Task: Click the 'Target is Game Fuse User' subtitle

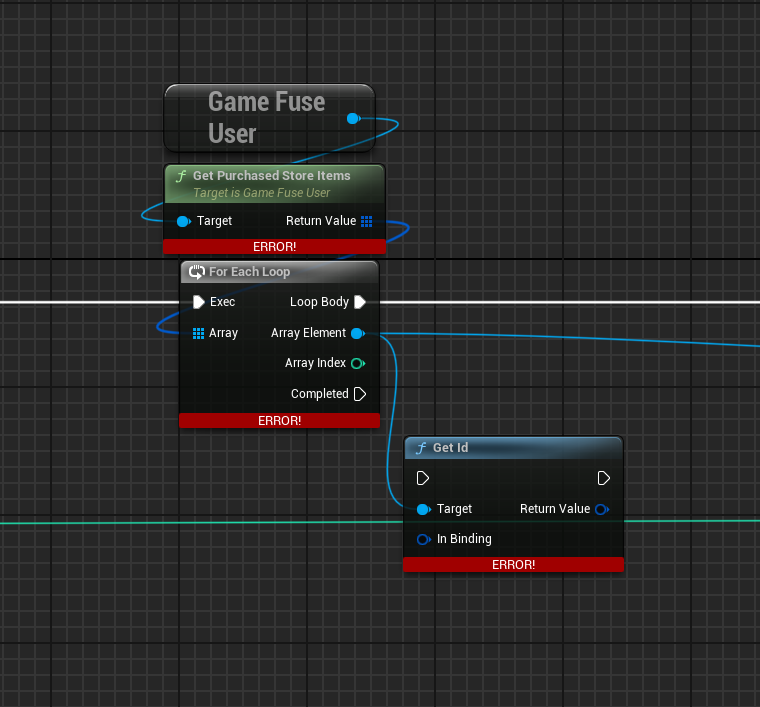Action: [x=262, y=193]
